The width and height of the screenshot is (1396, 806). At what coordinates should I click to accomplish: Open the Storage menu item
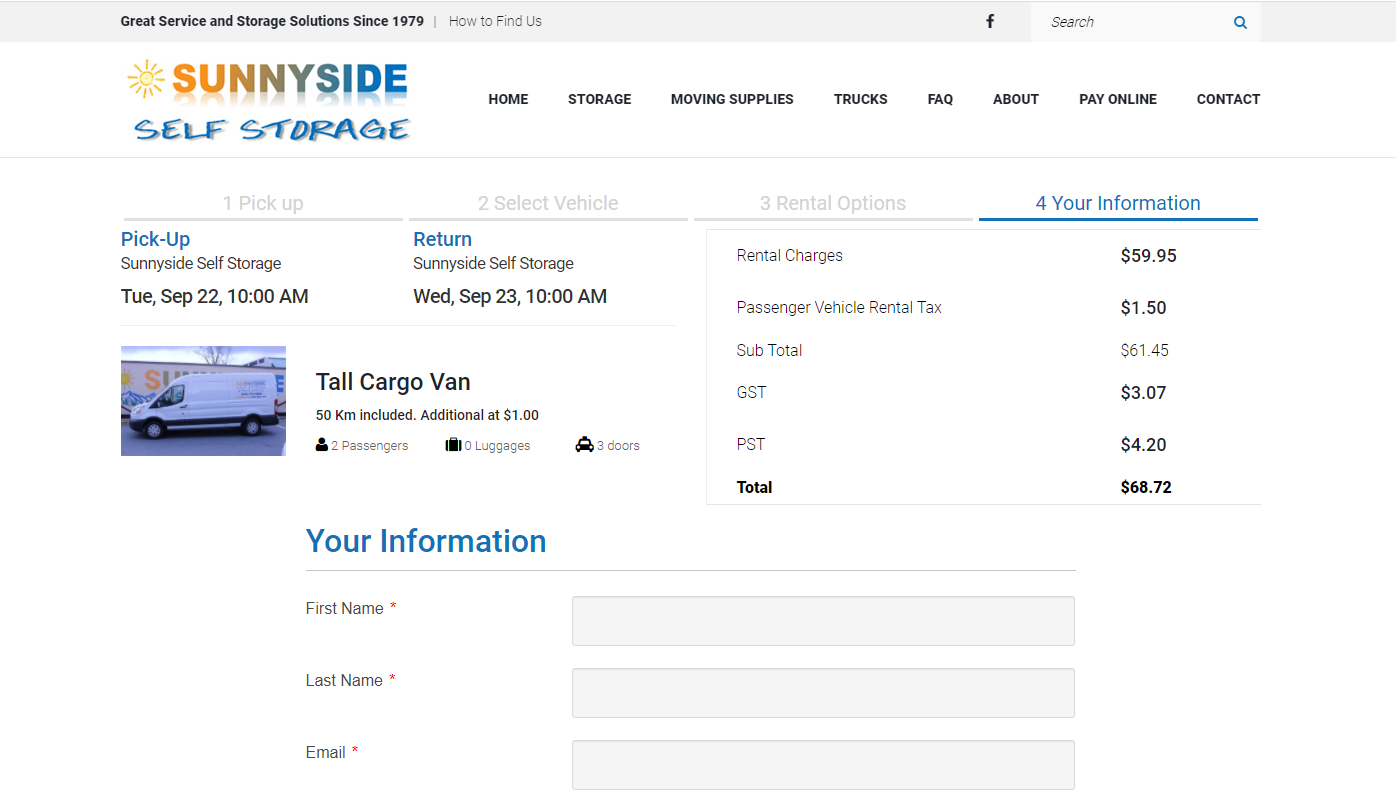pos(600,99)
